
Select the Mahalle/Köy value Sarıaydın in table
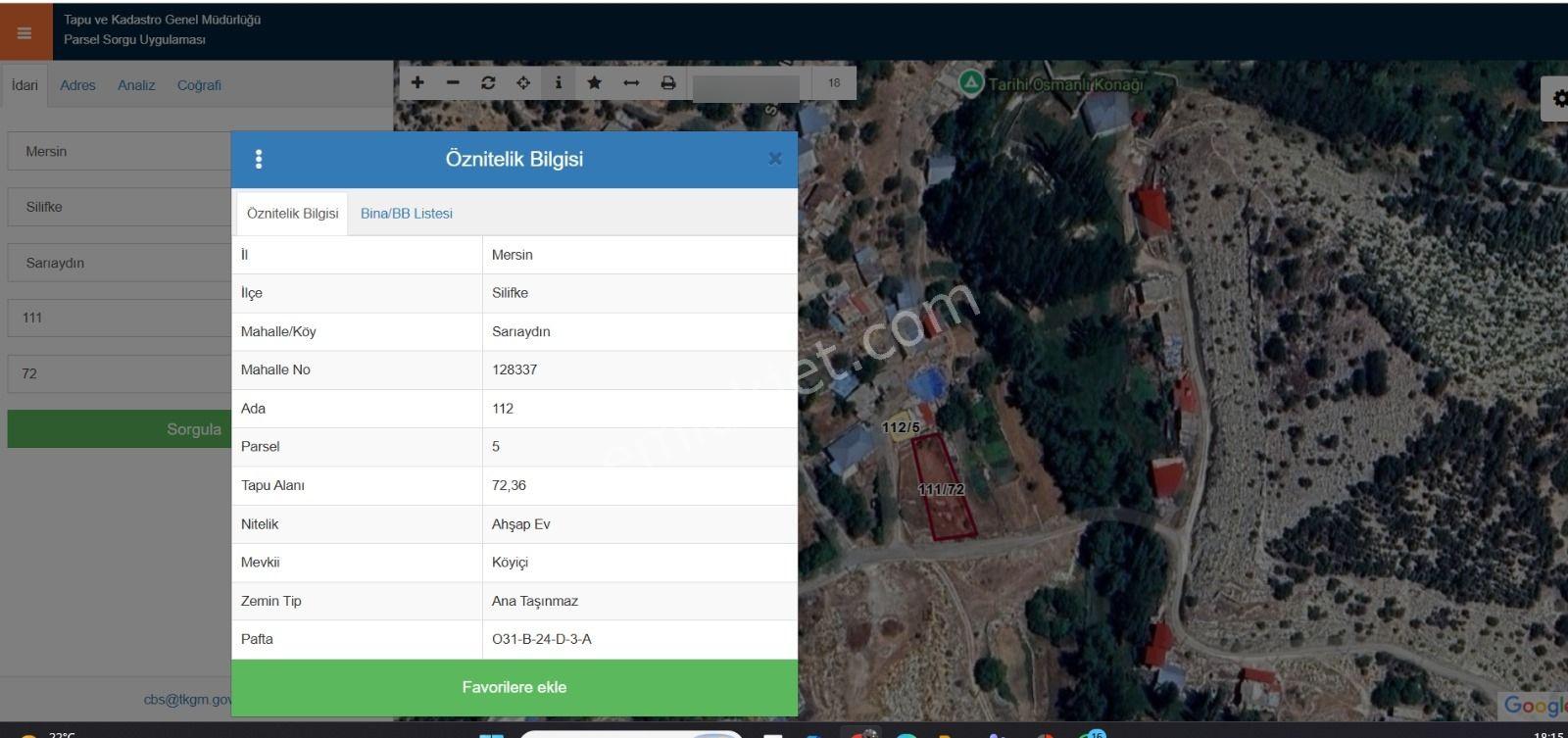click(x=521, y=331)
